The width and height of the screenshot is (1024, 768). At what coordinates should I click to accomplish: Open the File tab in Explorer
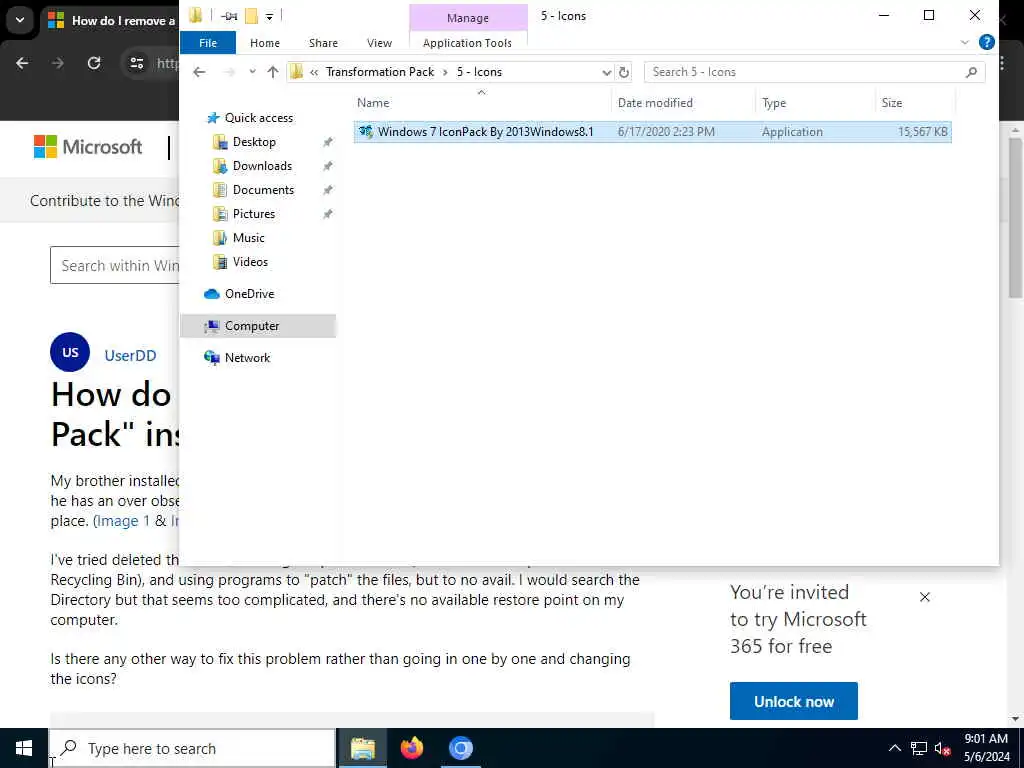[208, 43]
